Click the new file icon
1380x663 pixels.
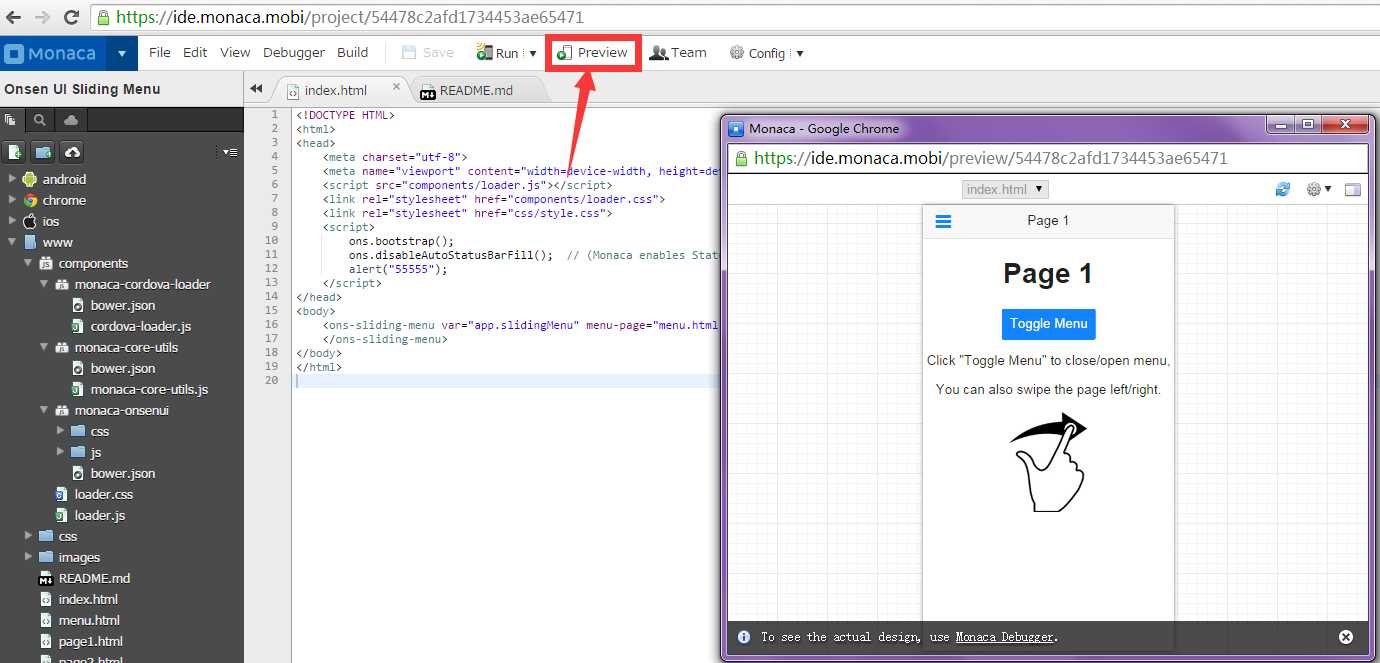pyautogui.click(x=14, y=152)
